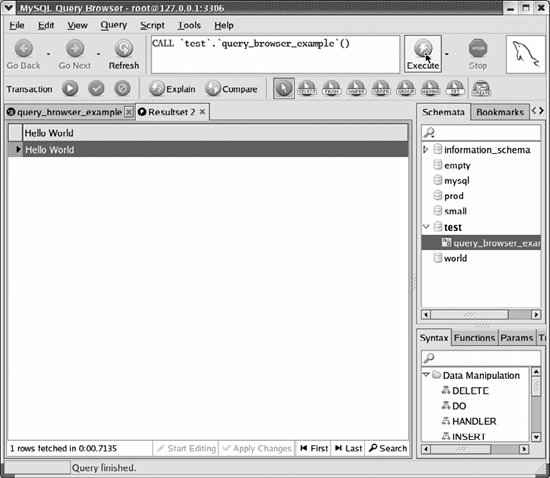Commit transaction with the checkmark icon
Image resolution: width=550 pixels, height=478 pixels.
[96, 88]
